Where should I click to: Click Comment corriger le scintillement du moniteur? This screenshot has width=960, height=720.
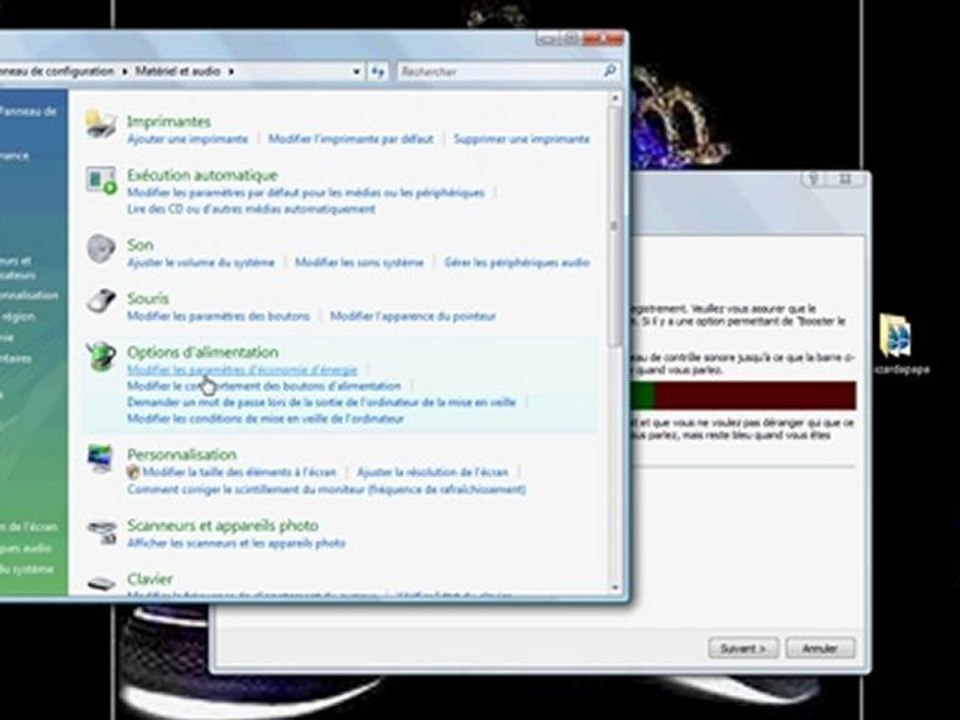(326, 489)
